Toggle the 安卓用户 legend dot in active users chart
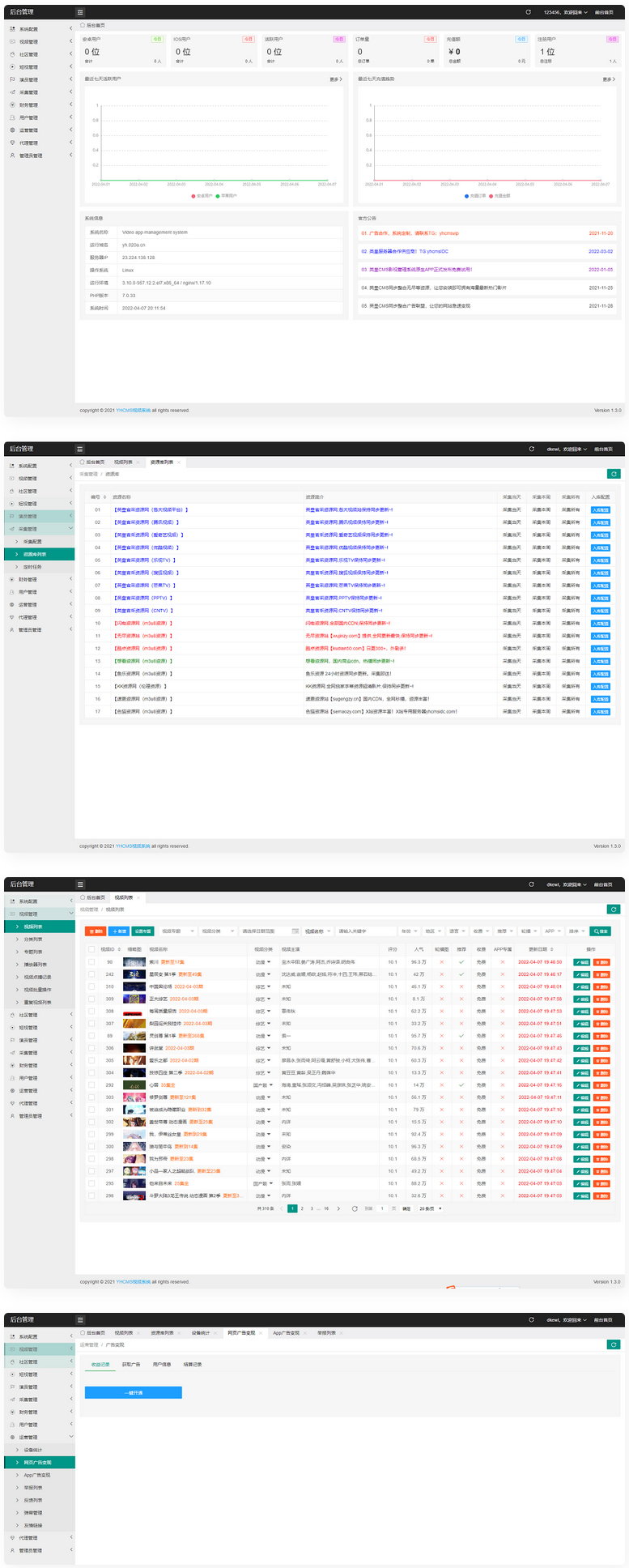This screenshot has width=629, height=1568. pyautogui.click(x=193, y=196)
